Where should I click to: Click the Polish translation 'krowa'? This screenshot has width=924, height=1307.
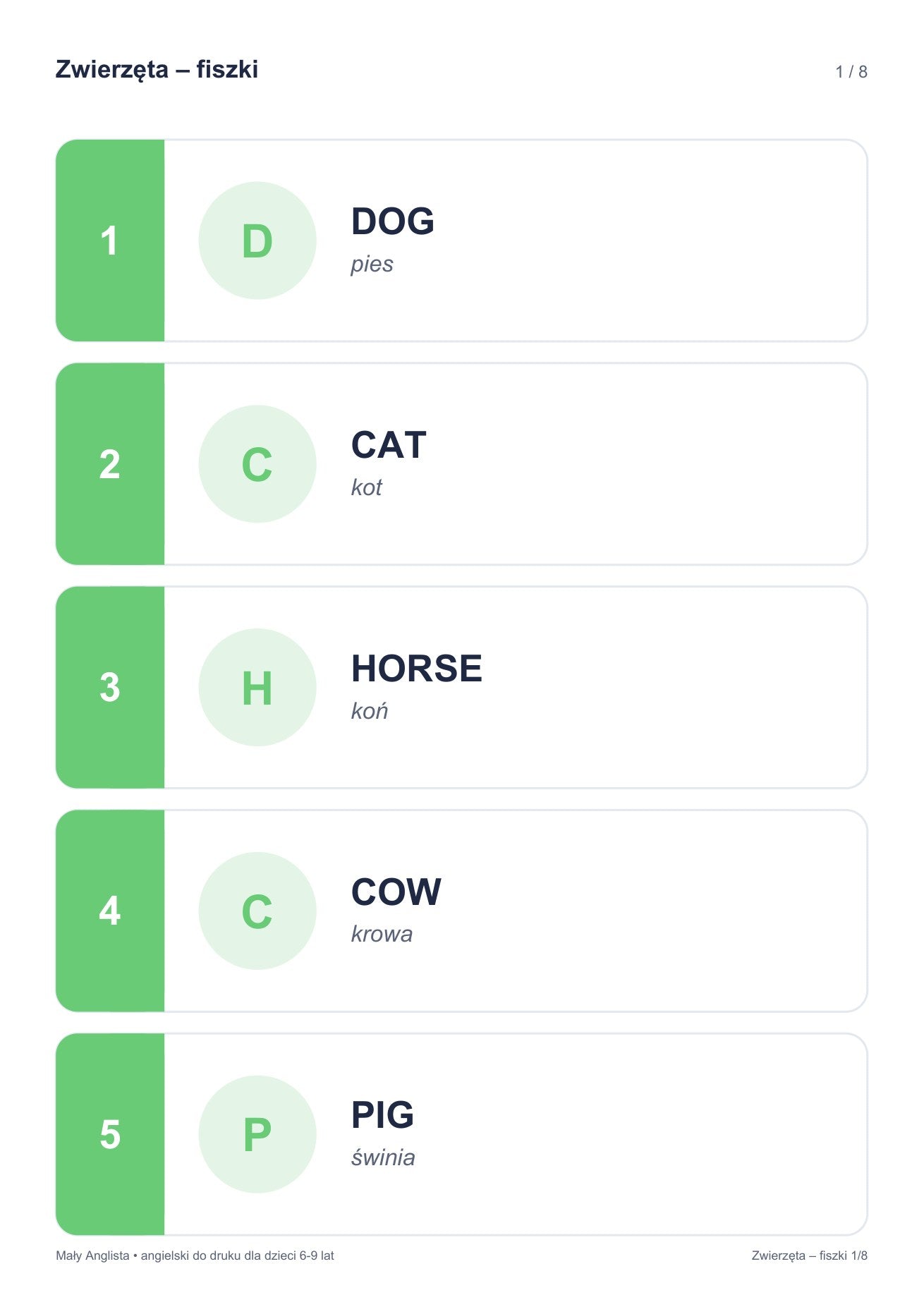tap(382, 934)
